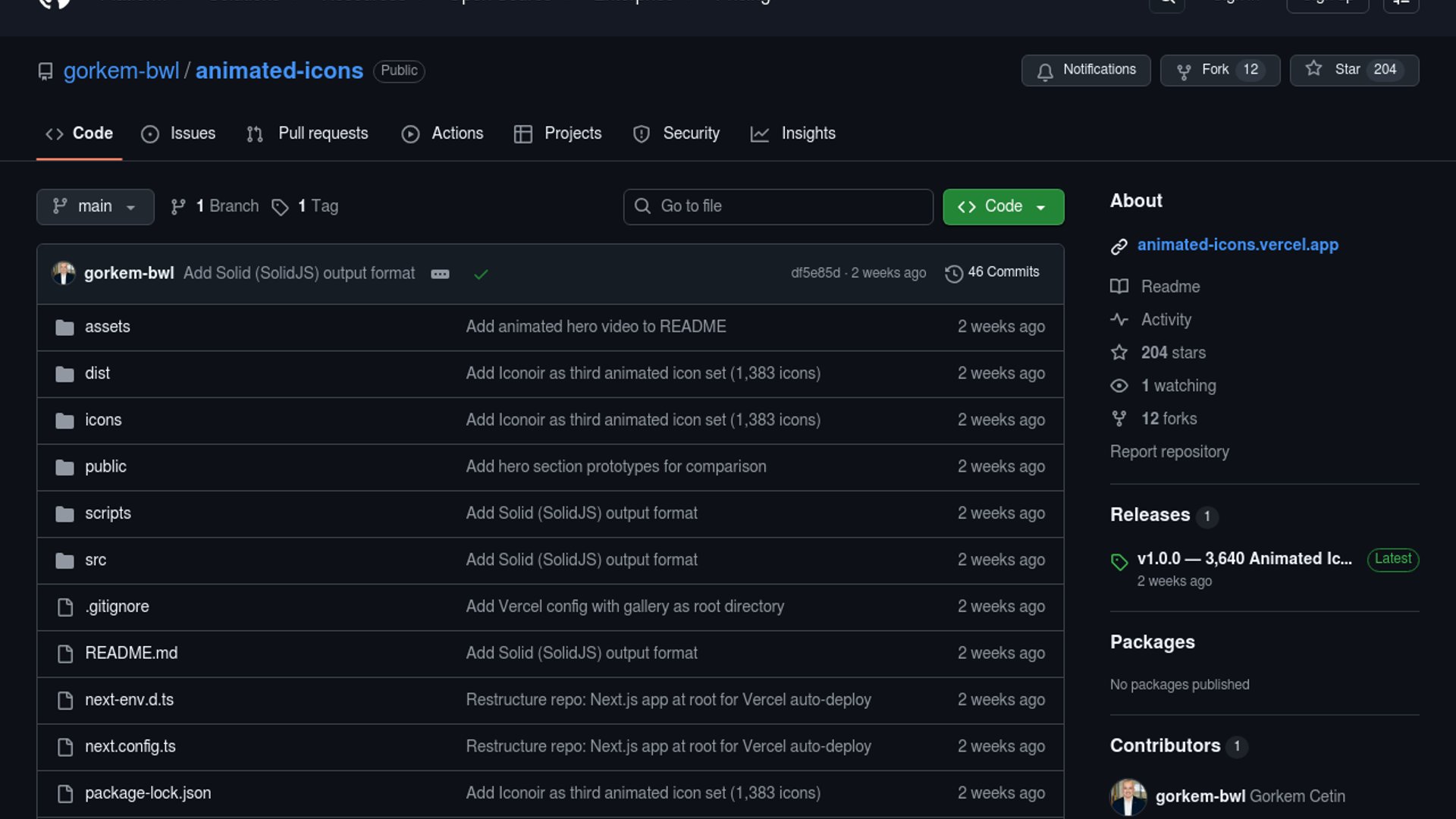Click the green commit status checkmark
Screen dimensions: 1456x819
(481, 274)
